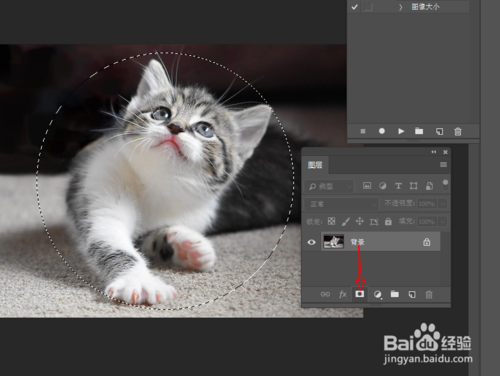Screen dimensions: 500x376
Task: Stop action recording in Actions panel
Action: coord(363,131)
